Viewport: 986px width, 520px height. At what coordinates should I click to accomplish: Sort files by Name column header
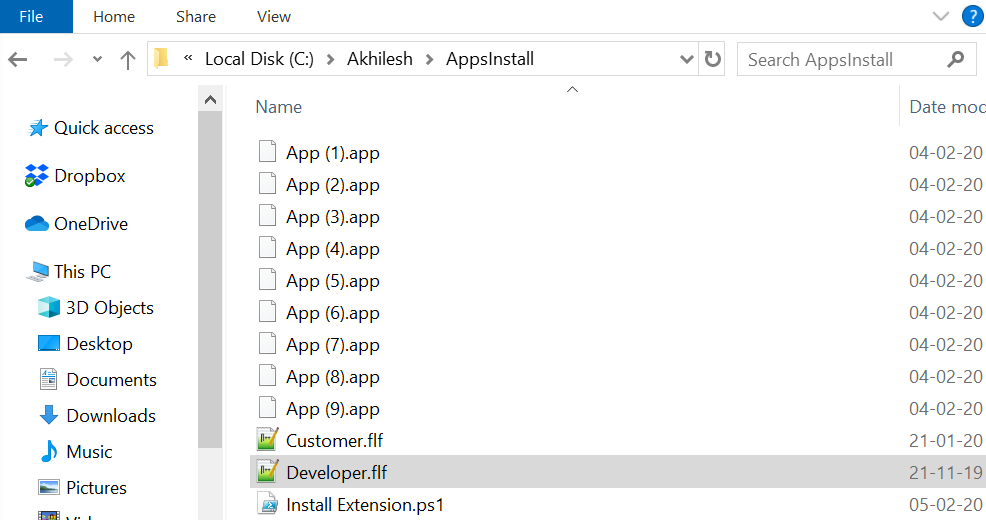point(279,107)
